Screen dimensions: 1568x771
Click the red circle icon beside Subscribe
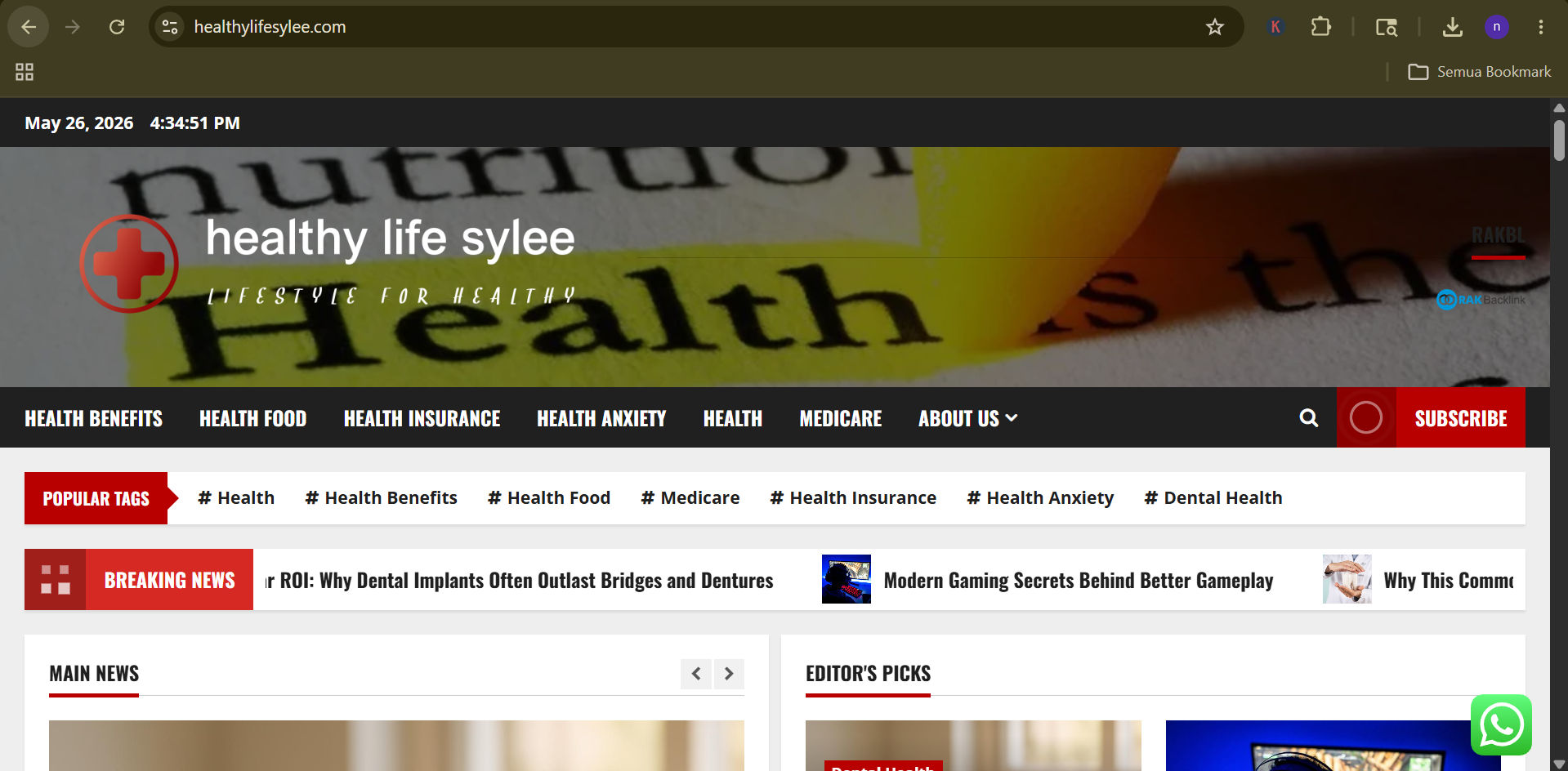1365,417
